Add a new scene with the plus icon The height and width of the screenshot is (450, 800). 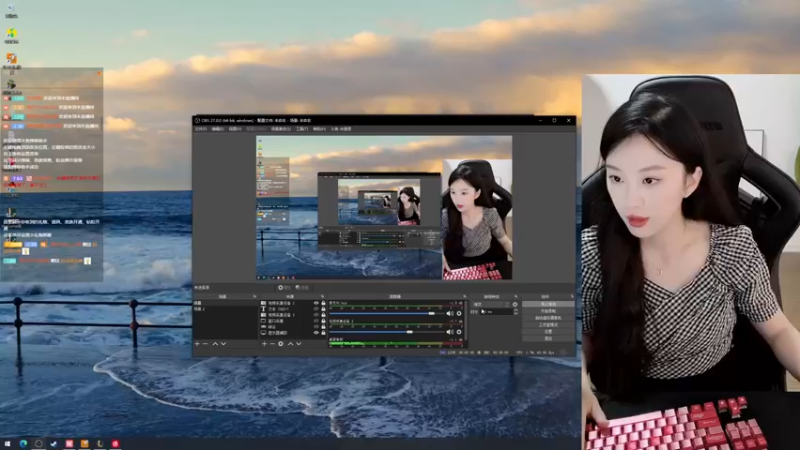(197, 344)
